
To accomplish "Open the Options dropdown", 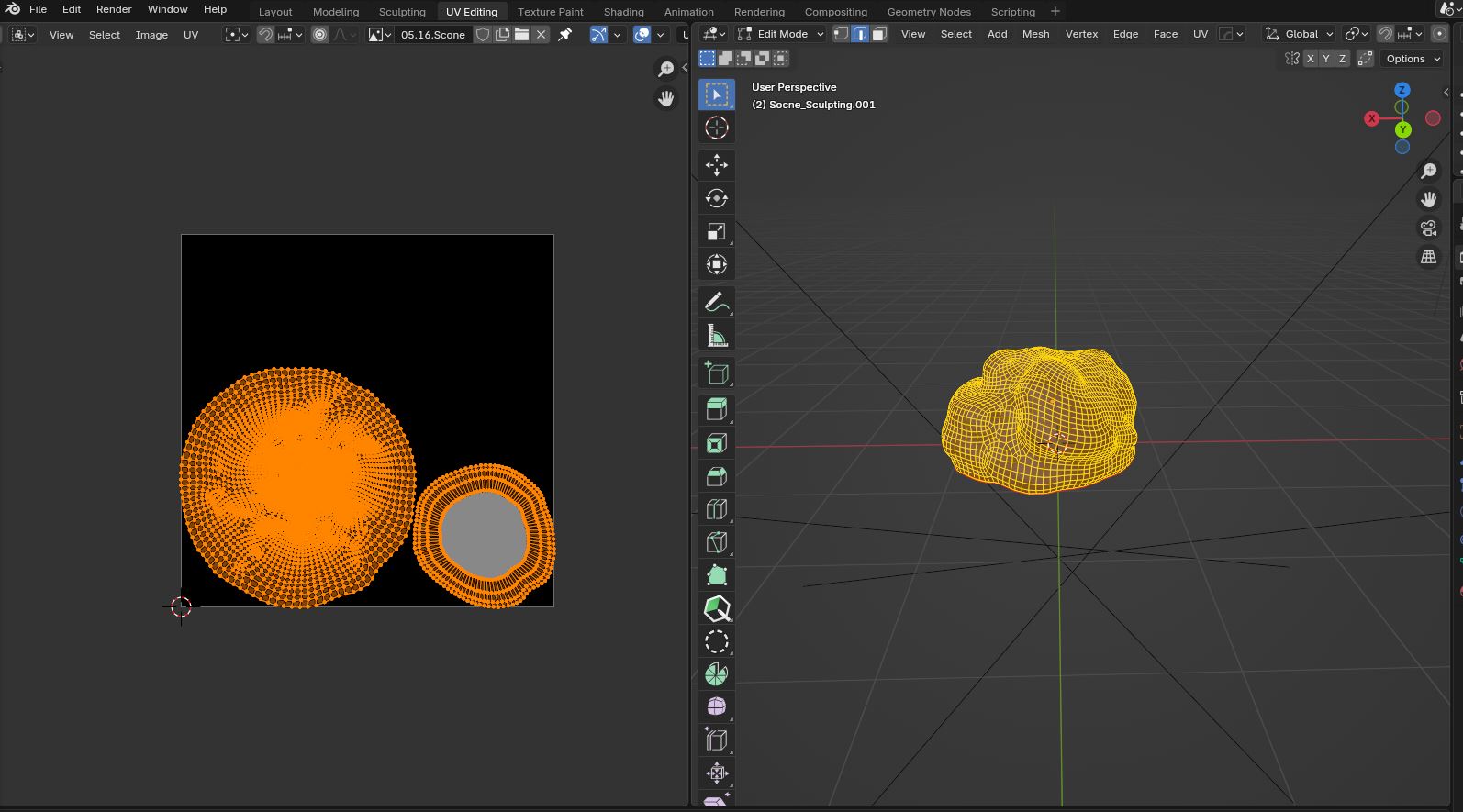I will [x=1412, y=59].
